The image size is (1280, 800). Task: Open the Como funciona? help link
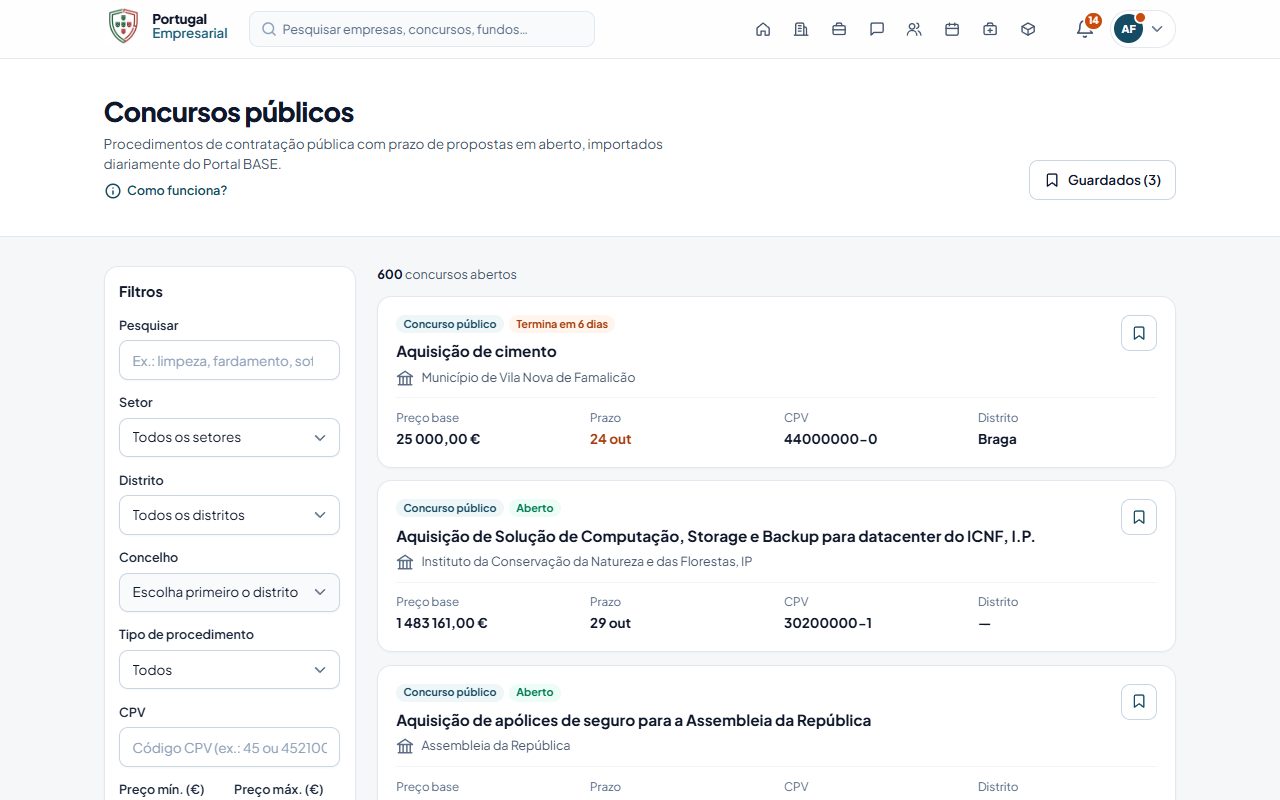click(166, 190)
